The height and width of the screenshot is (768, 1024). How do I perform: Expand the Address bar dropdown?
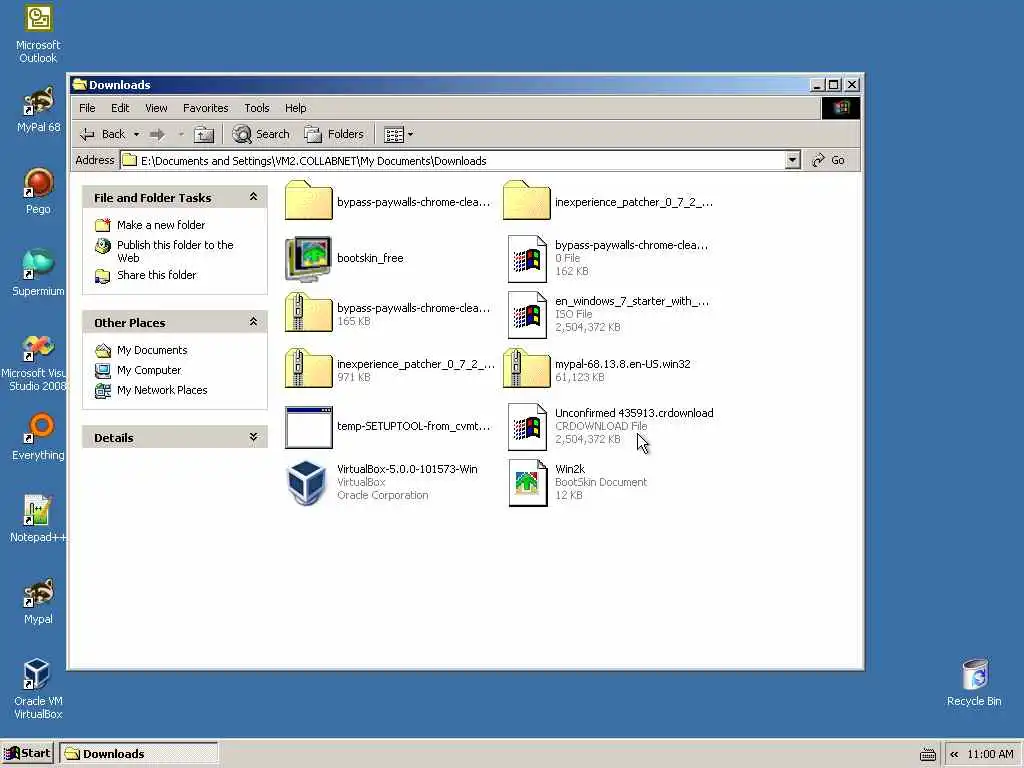point(792,160)
